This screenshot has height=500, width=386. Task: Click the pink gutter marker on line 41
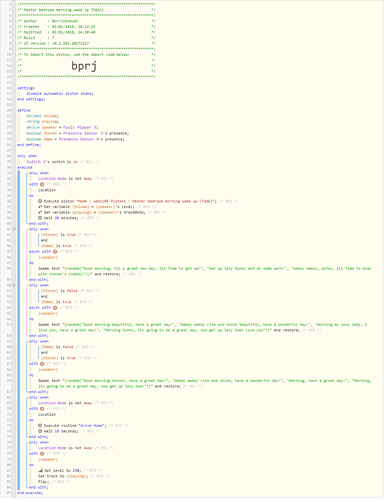[x=14, y=229]
